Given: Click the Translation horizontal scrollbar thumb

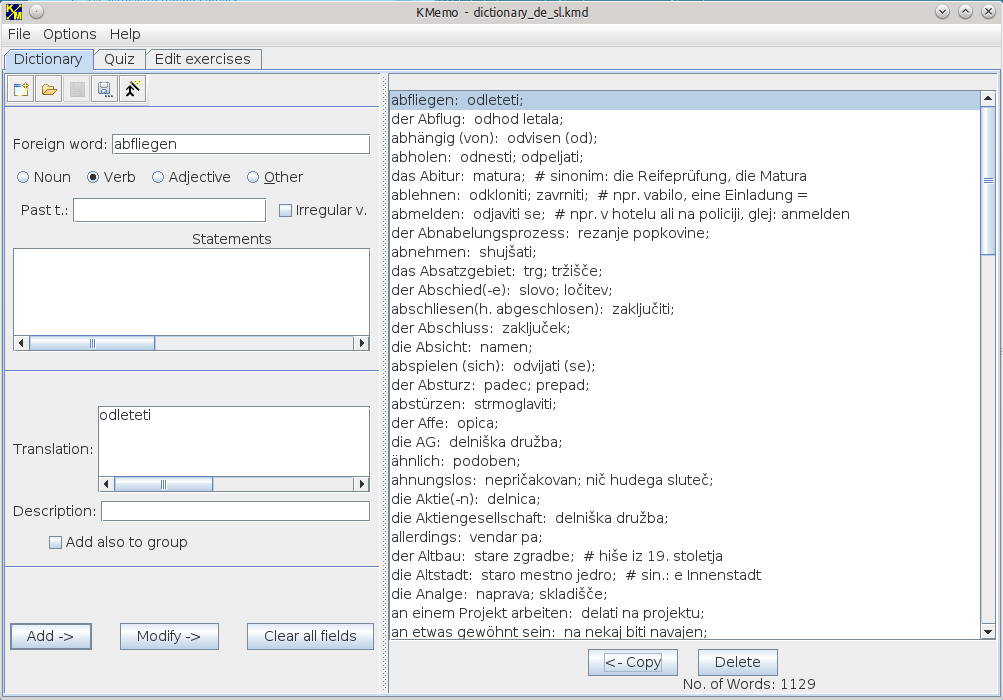Looking at the screenshot, I should [164, 484].
